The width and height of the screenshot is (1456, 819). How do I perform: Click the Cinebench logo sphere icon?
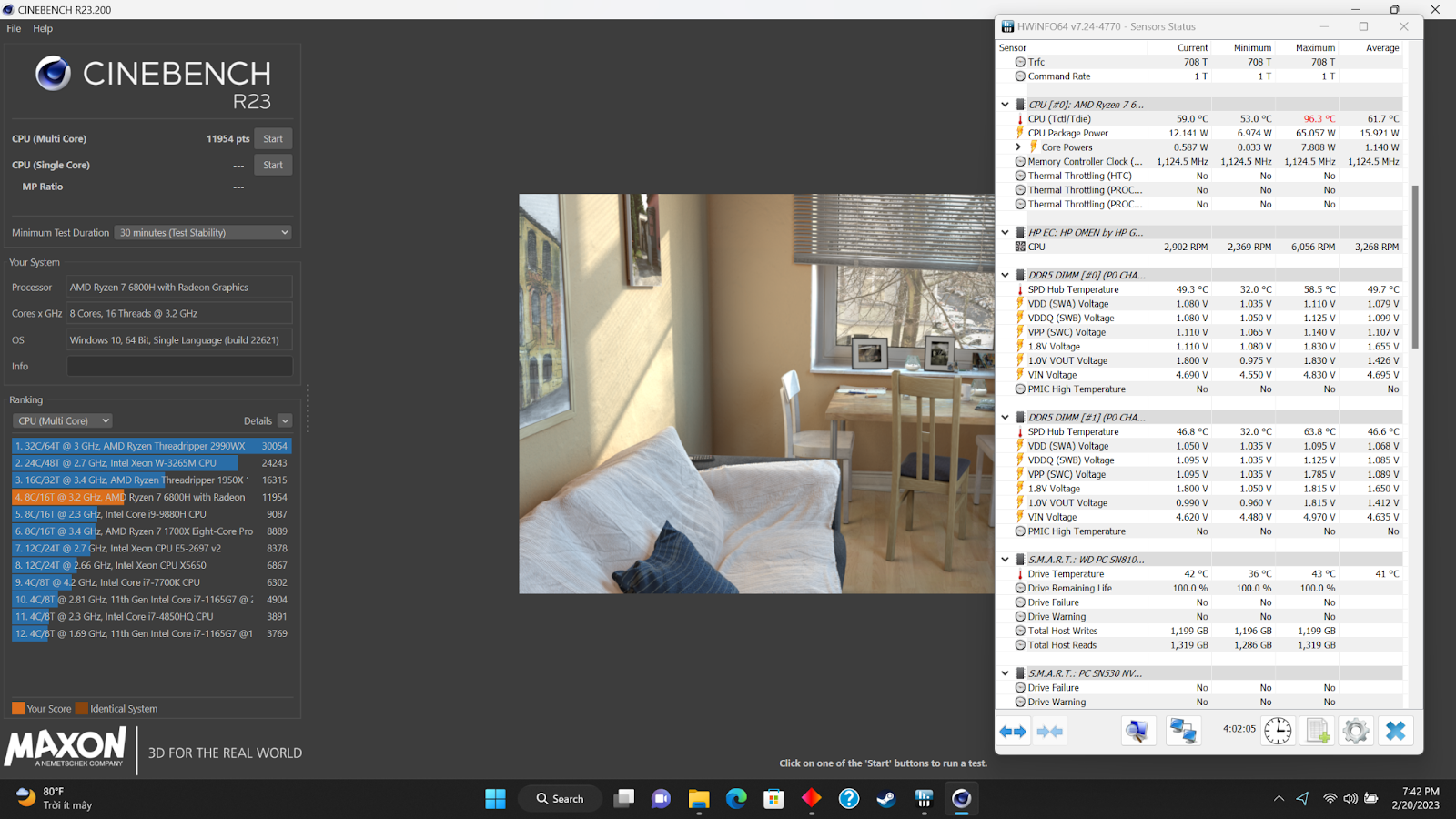point(53,73)
